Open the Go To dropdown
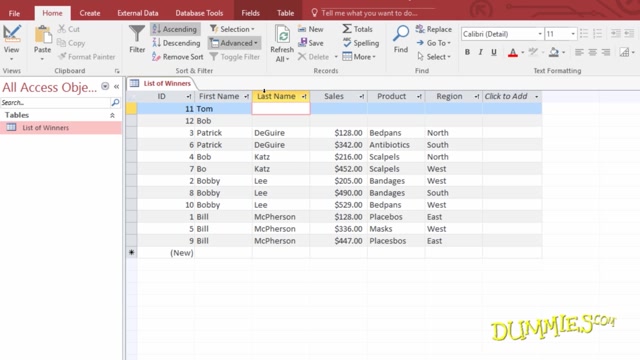 click(433, 43)
